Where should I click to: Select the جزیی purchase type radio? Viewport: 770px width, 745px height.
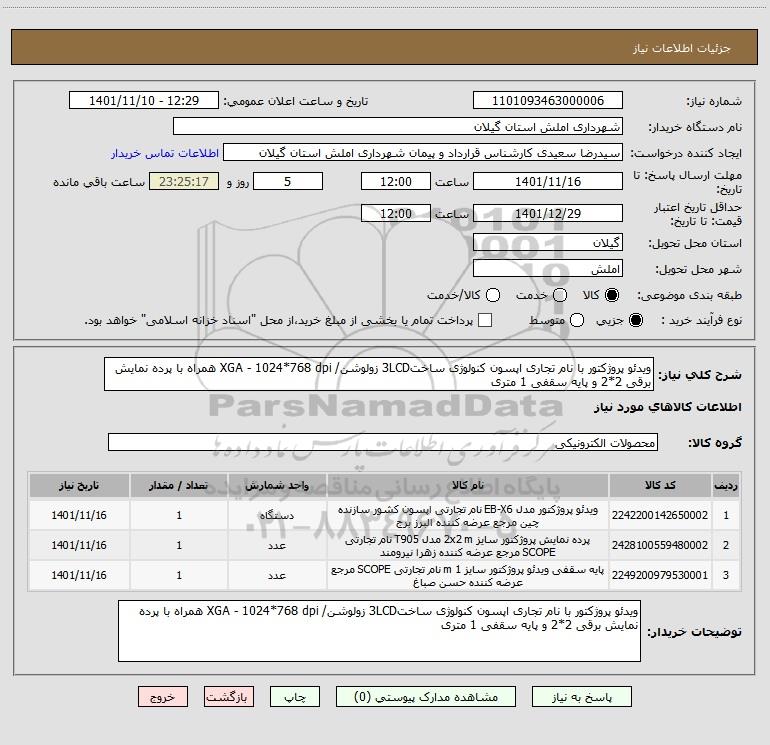pyautogui.click(x=636, y=320)
